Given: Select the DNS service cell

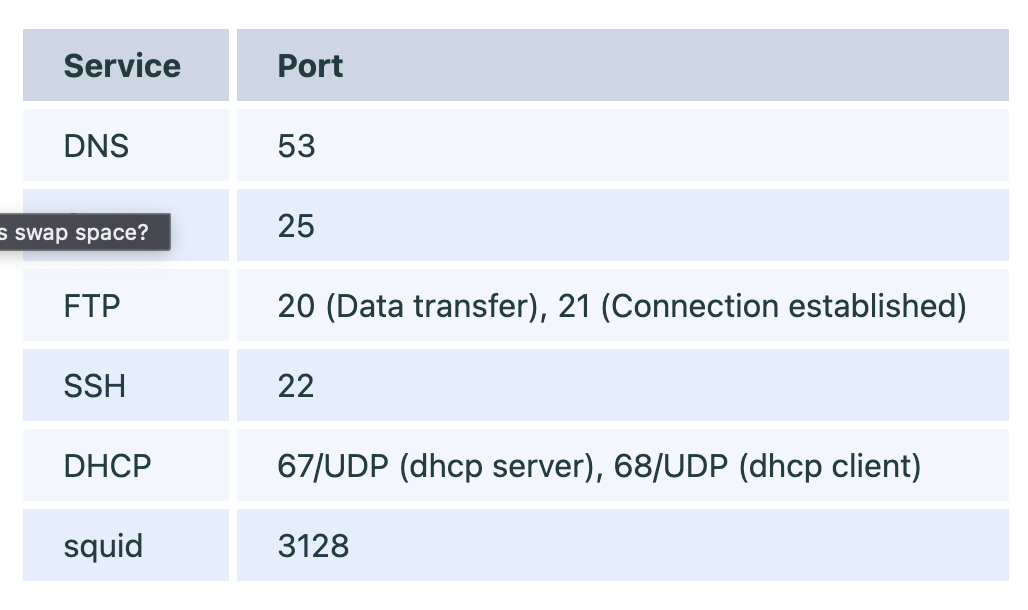Looking at the screenshot, I should [126, 145].
